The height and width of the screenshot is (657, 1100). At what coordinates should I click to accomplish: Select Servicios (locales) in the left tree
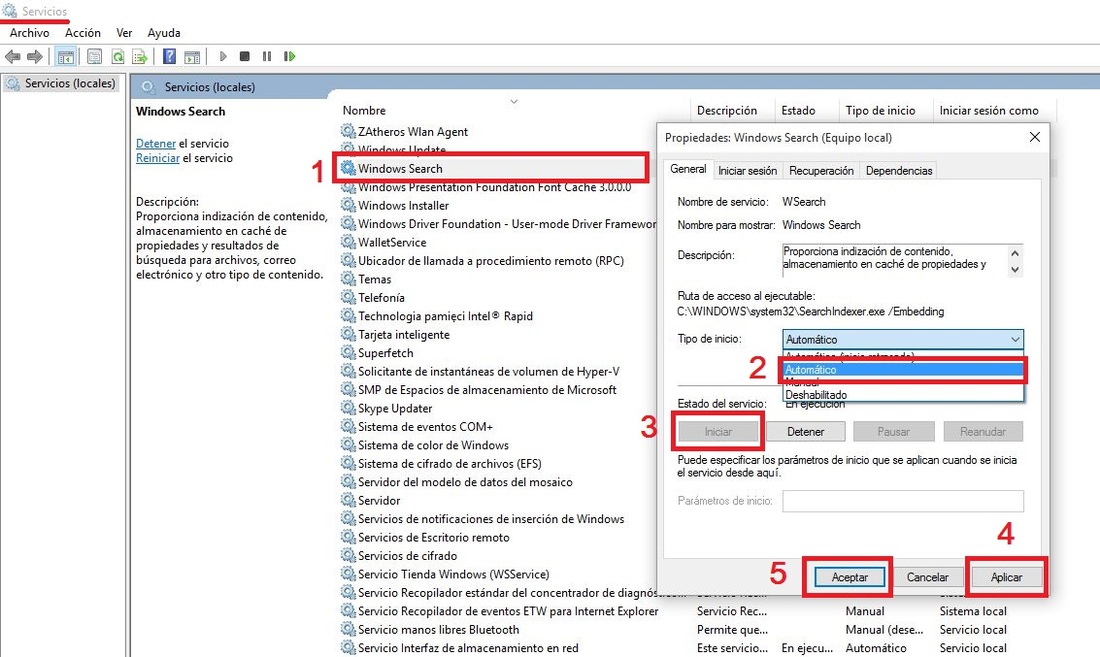[69, 83]
